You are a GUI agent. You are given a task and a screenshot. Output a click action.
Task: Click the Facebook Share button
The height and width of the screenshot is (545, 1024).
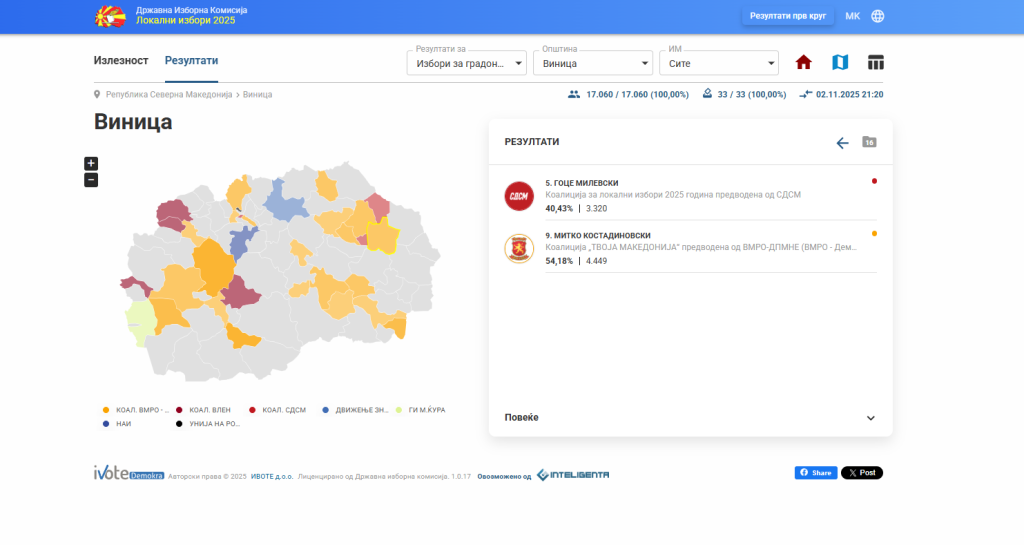tap(815, 473)
